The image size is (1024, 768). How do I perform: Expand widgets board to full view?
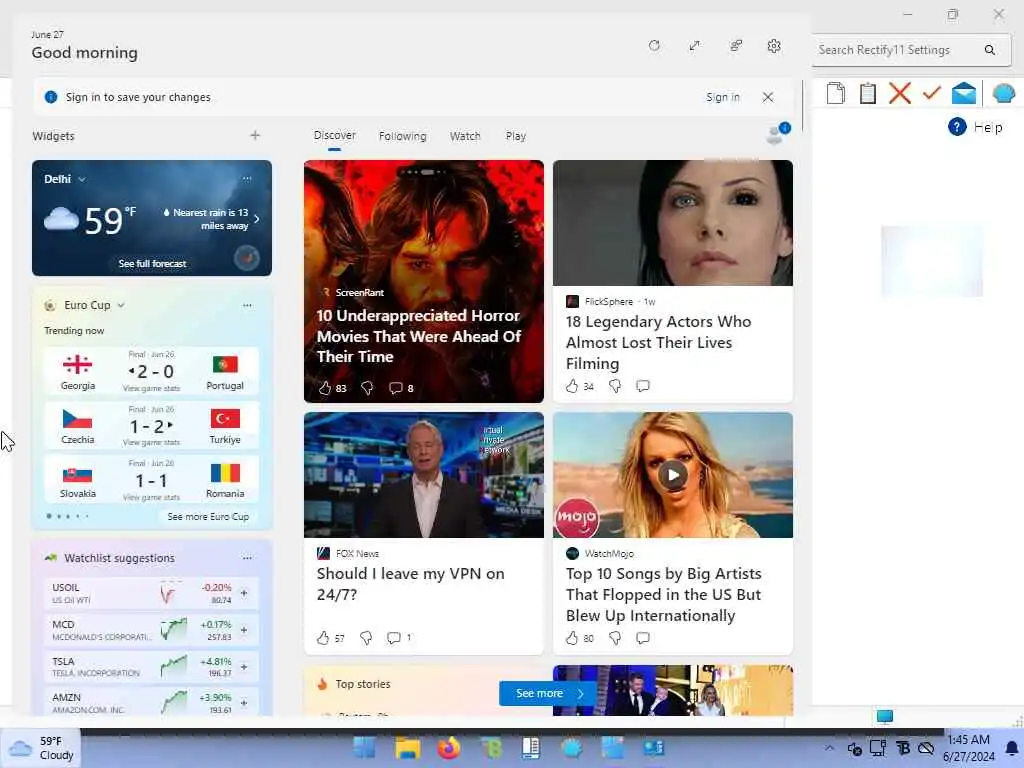pyautogui.click(x=695, y=46)
